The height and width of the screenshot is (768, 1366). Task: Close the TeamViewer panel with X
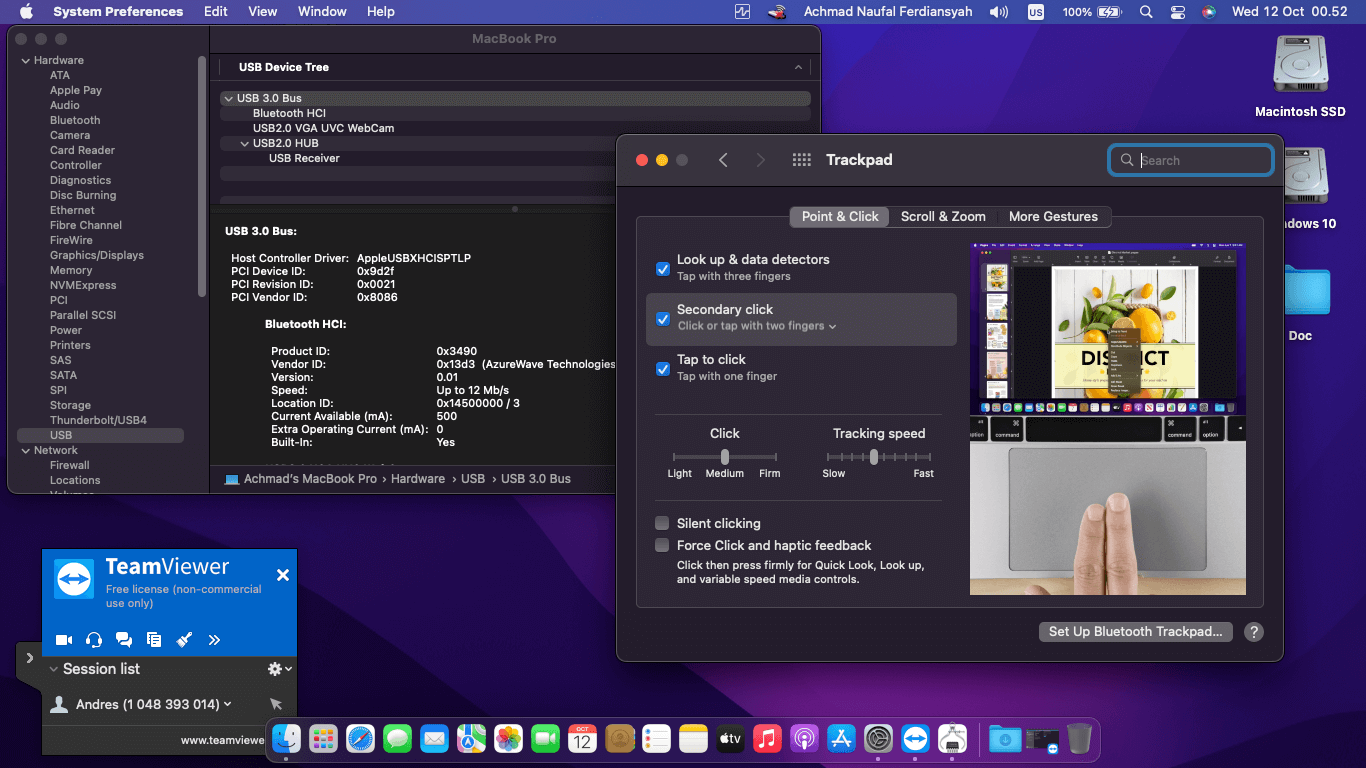[x=283, y=575]
